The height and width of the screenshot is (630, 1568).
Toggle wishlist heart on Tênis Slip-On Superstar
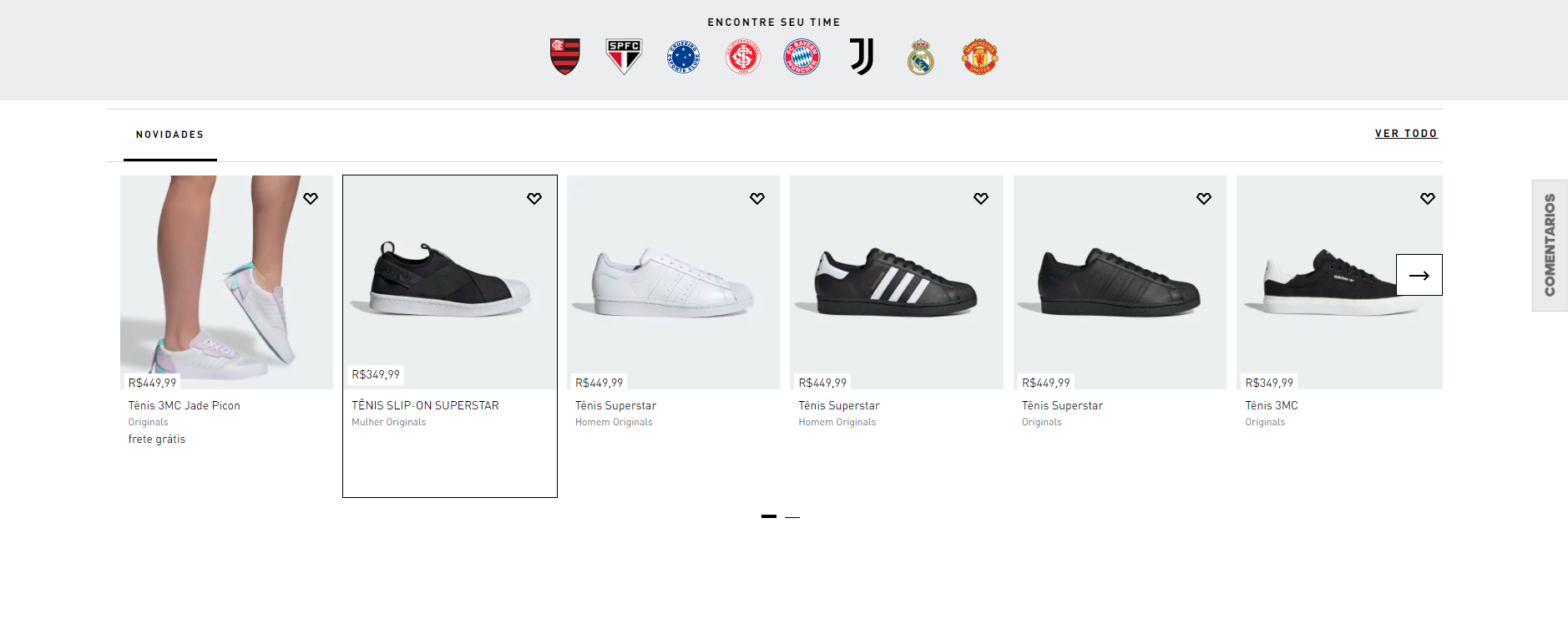pyautogui.click(x=534, y=199)
